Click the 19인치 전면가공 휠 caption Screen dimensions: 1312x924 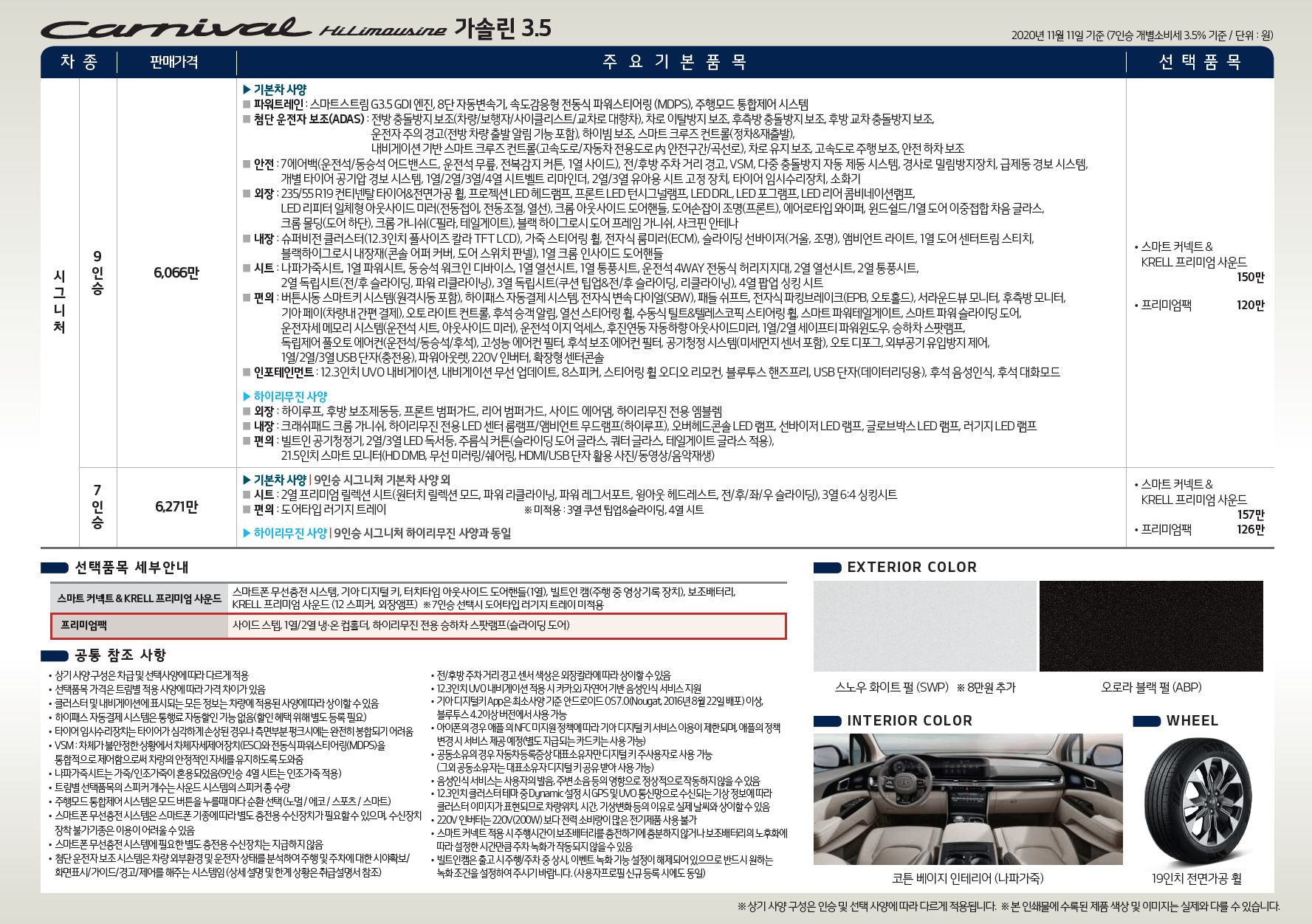click(1197, 878)
